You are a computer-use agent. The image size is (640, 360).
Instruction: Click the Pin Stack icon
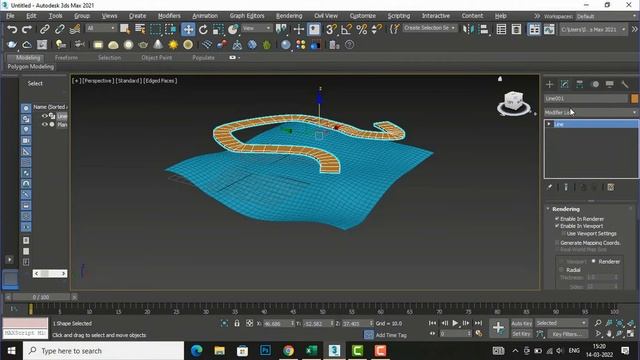point(550,187)
